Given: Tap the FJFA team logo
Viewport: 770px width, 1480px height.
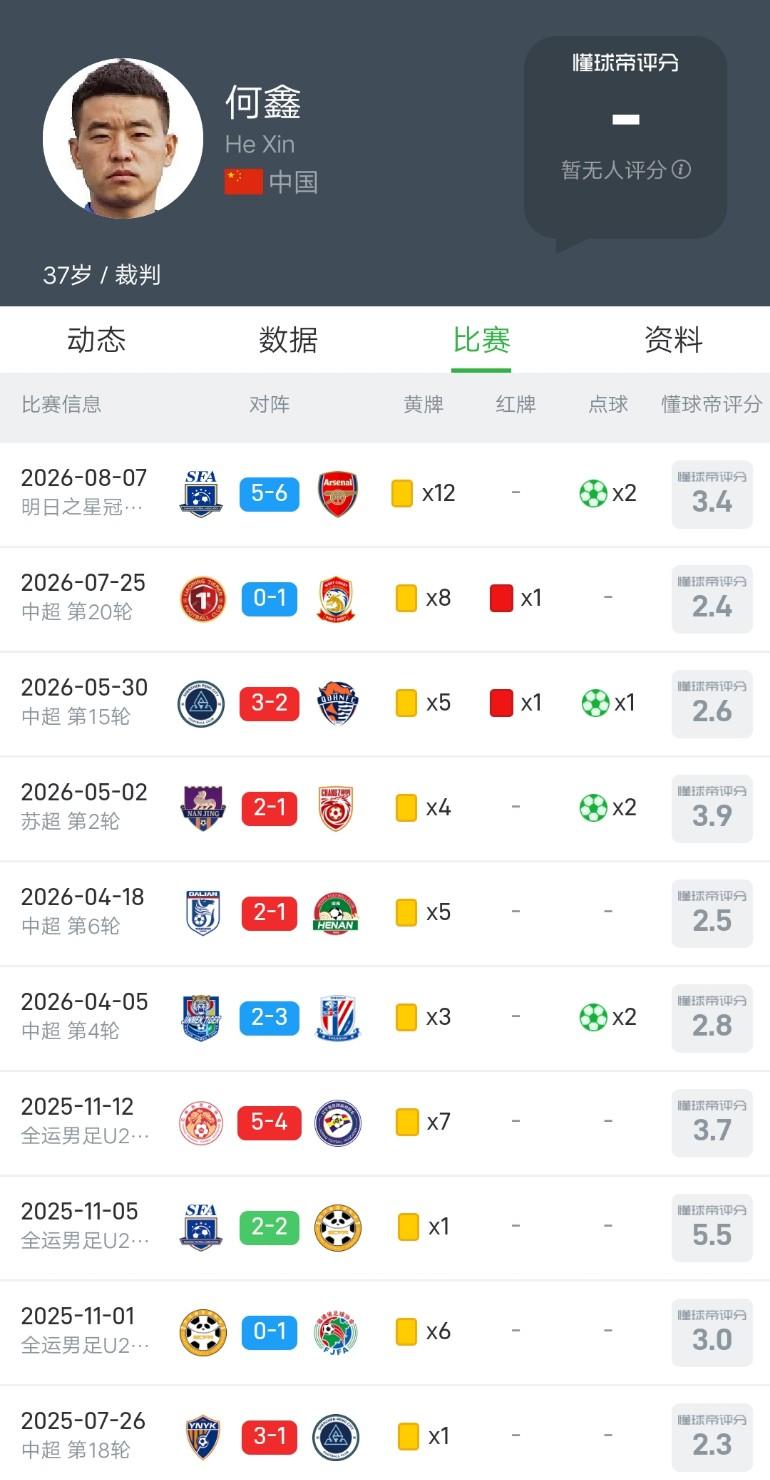Looking at the screenshot, I should click(336, 1332).
